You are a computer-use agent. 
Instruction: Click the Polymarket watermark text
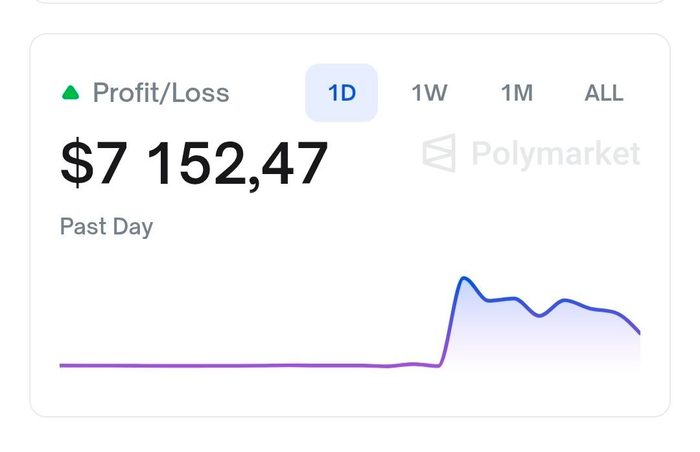click(555, 154)
